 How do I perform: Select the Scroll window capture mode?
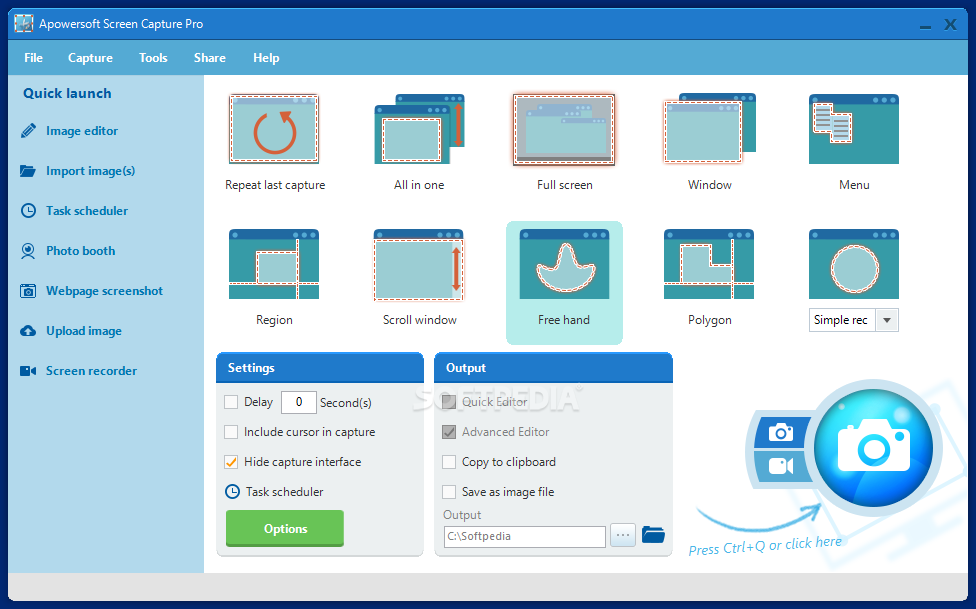coord(419,265)
